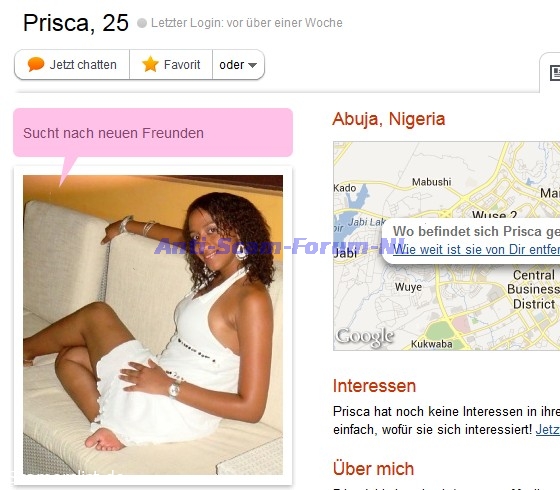Click link Wie weit ist sie entfernt
The image size is (560, 490).
click(x=476, y=249)
